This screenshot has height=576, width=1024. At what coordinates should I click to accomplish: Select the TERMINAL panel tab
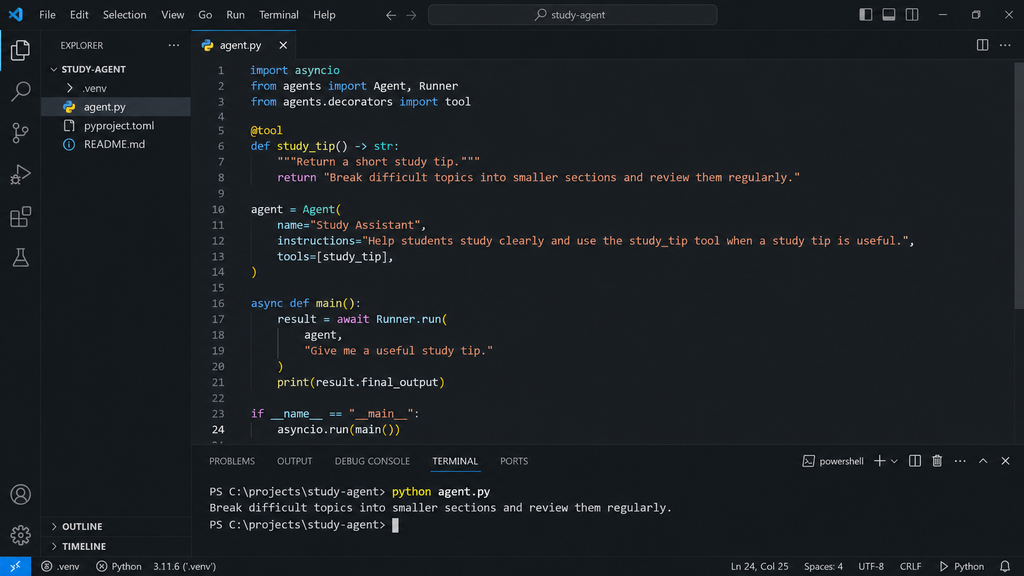tap(455, 461)
